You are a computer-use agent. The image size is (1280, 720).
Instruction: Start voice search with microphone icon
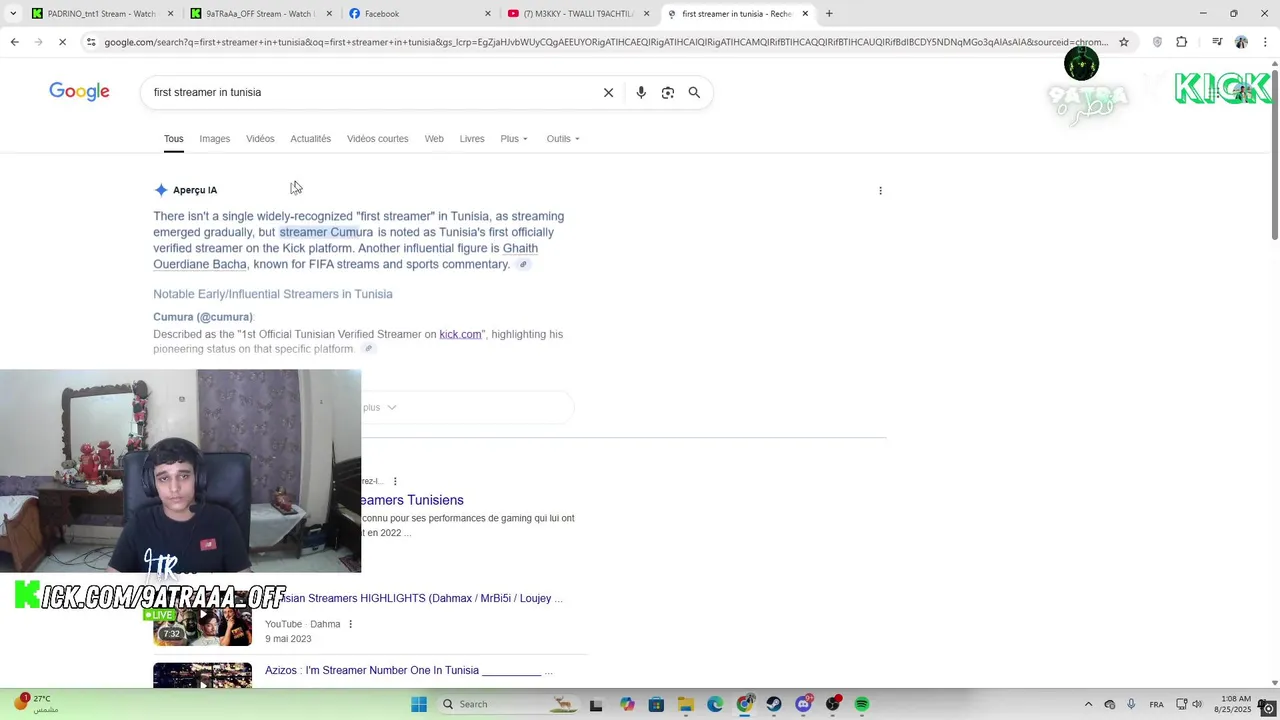pyautogui.click(x=641, y=92)
